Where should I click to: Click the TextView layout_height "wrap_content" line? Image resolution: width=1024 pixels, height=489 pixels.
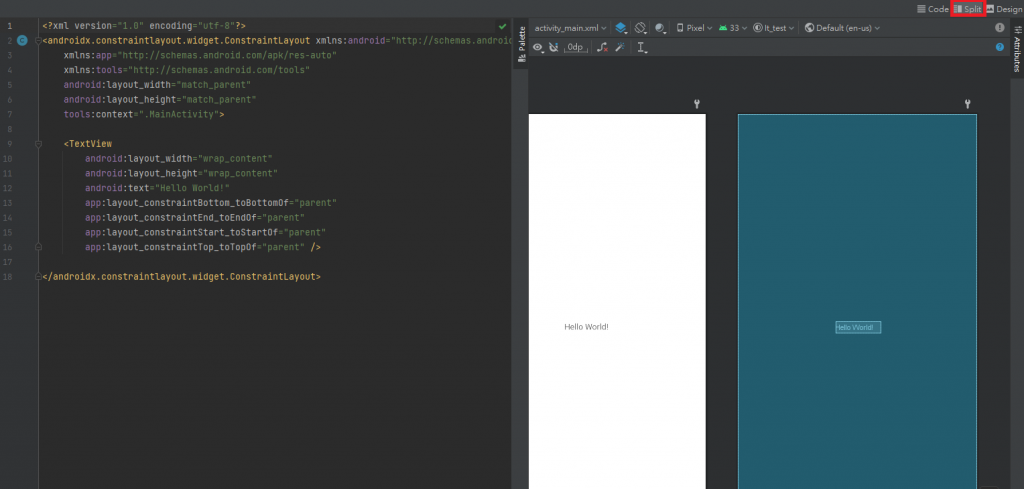181,174
